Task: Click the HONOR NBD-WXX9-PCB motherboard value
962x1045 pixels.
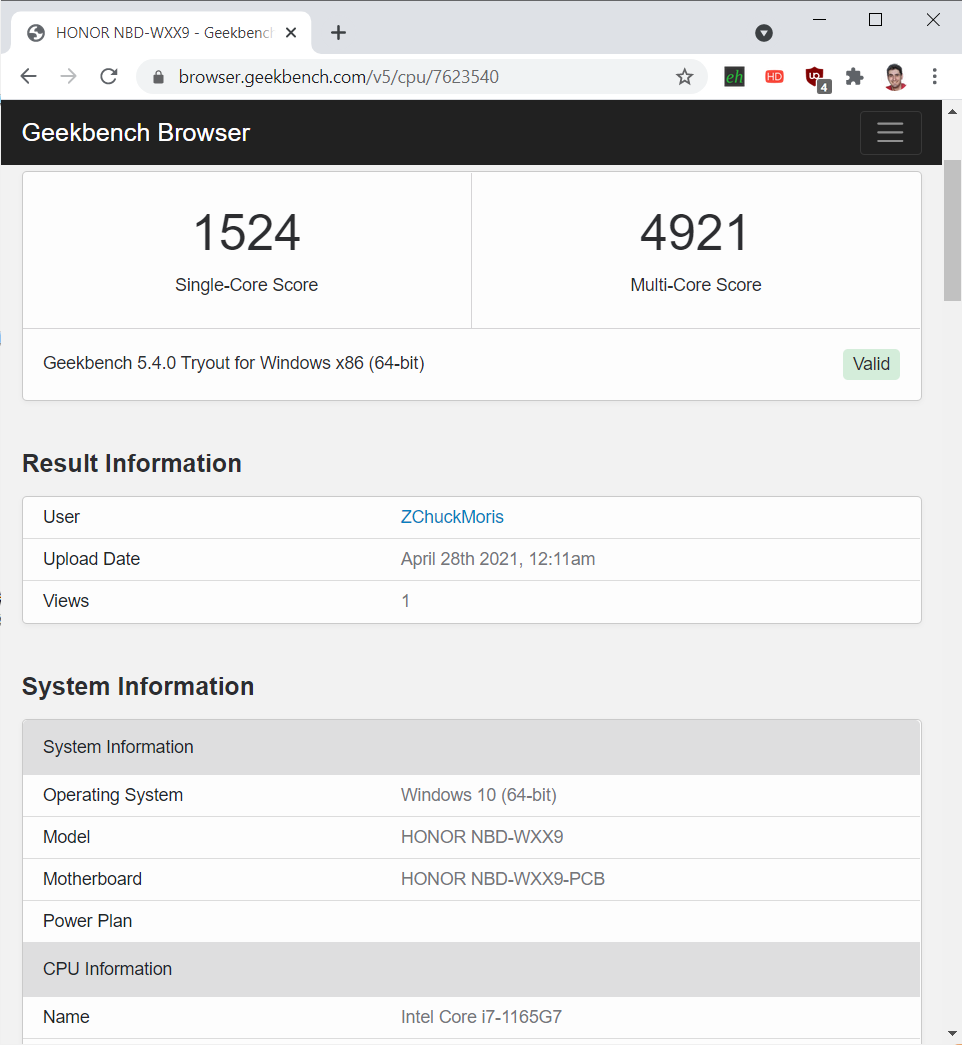Action: click(x=503, y=879)
